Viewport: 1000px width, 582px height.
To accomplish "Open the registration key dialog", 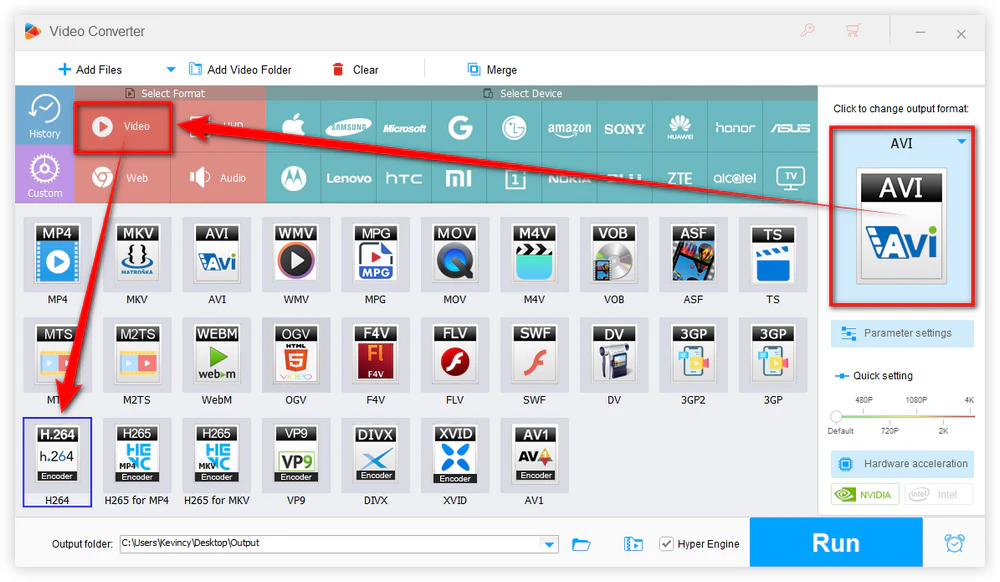I will pyautogui.click(x=806, y=31).
